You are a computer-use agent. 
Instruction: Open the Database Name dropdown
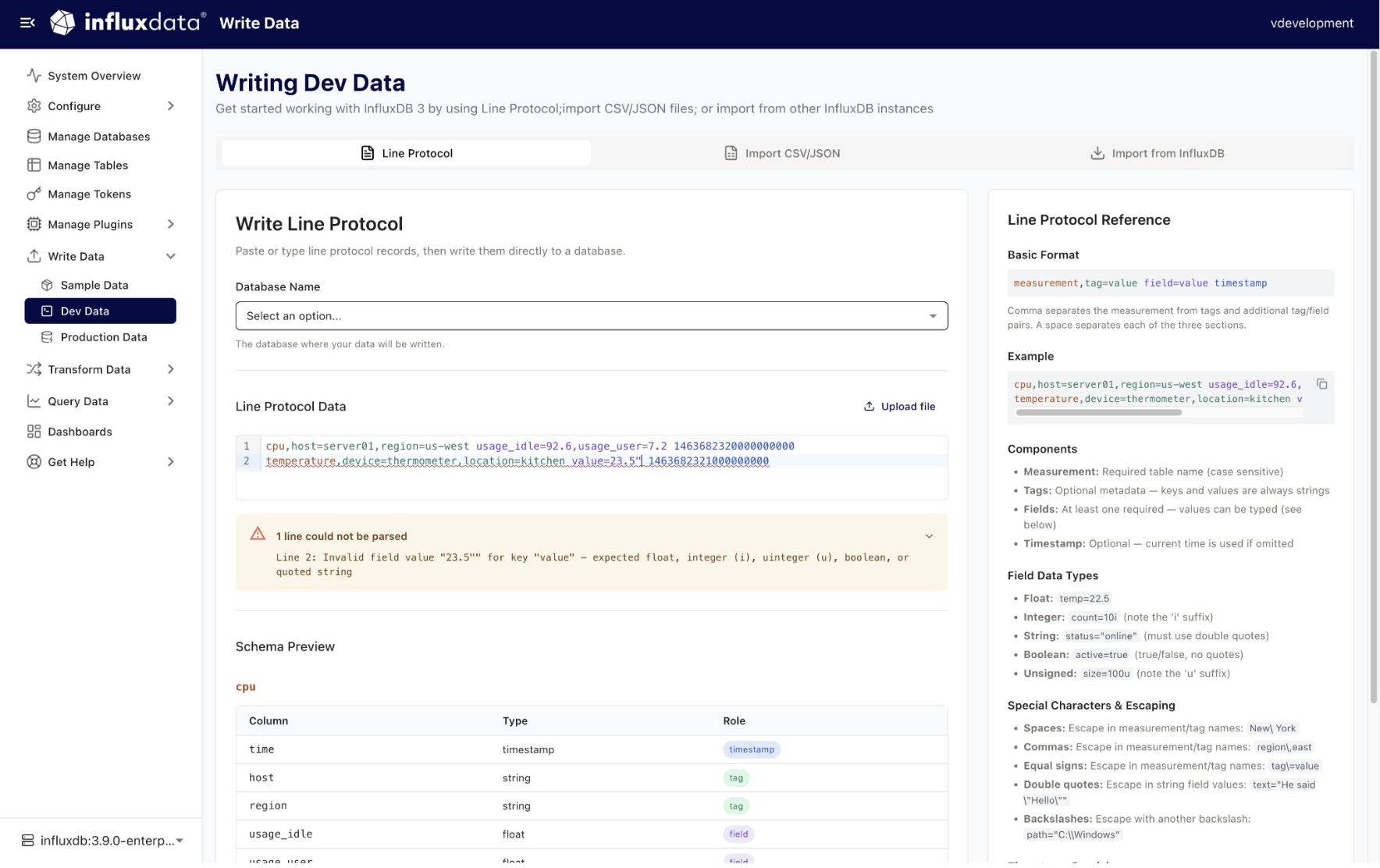point(591,315)
